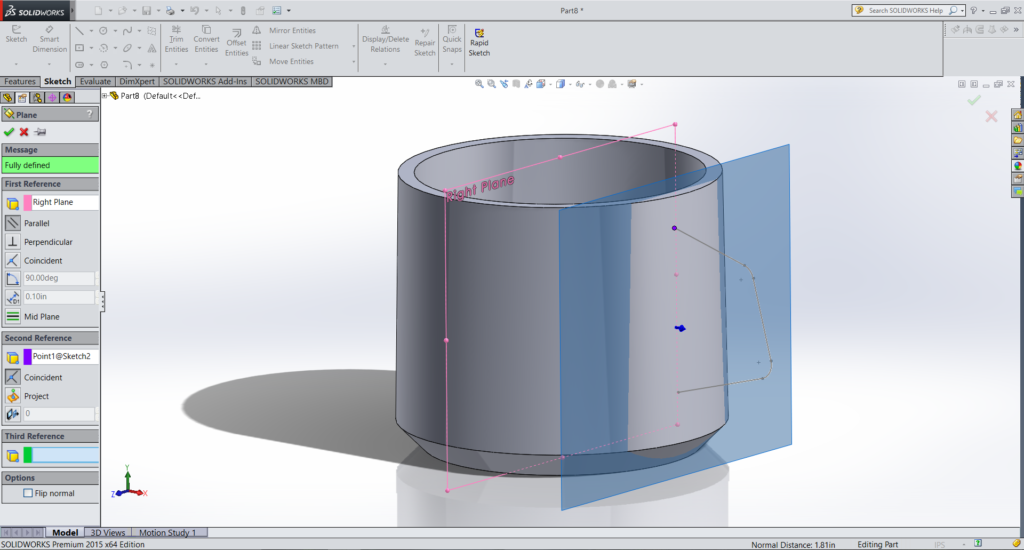Click the Save icon in the title bar
1024x550 pixels.
click(146, 10)
